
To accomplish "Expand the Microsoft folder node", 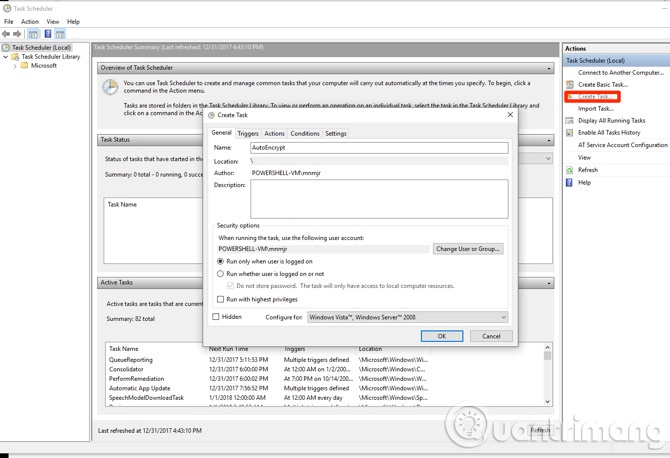I will coord(15,66).
